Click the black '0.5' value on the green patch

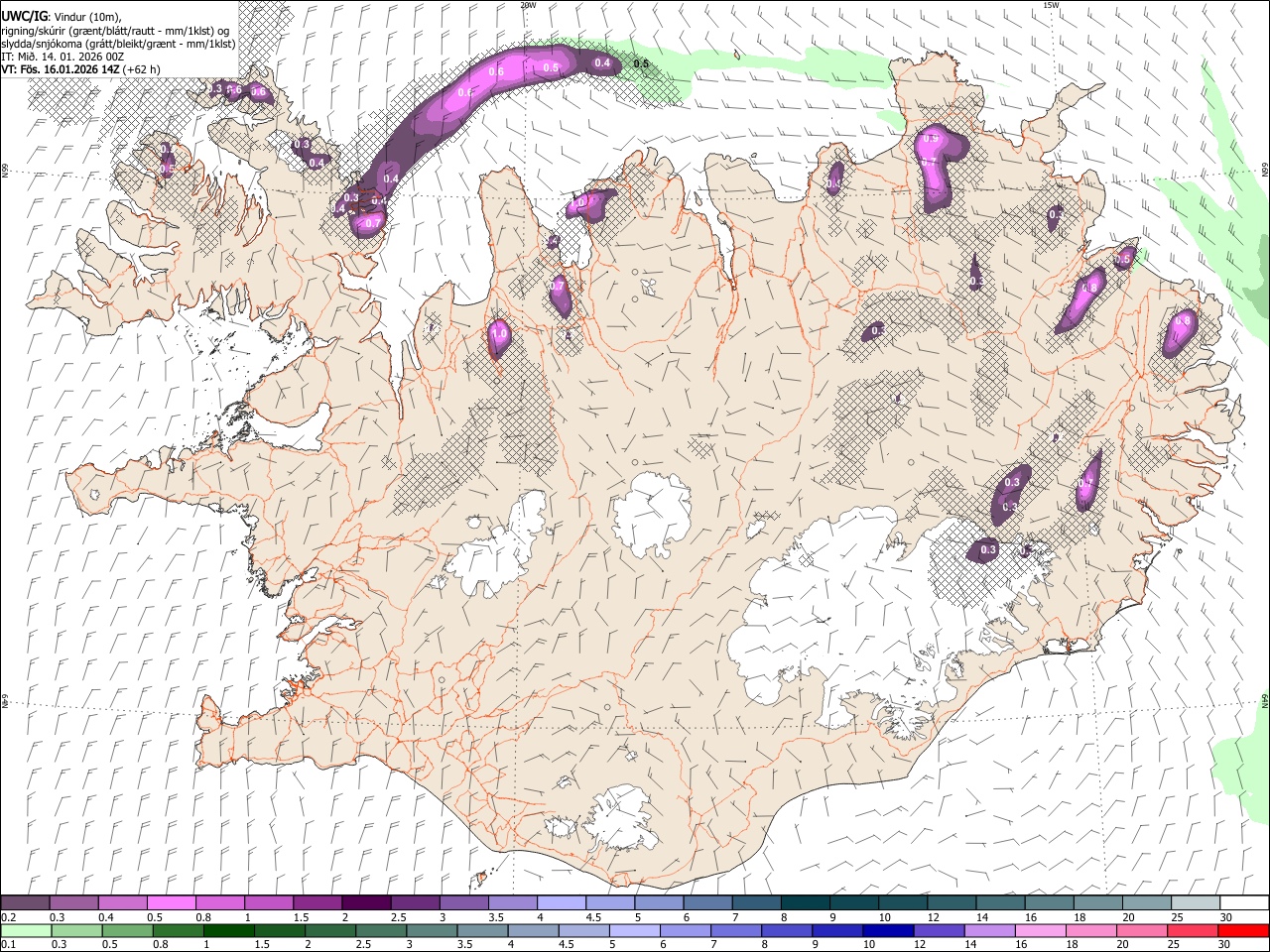[641, 63]
